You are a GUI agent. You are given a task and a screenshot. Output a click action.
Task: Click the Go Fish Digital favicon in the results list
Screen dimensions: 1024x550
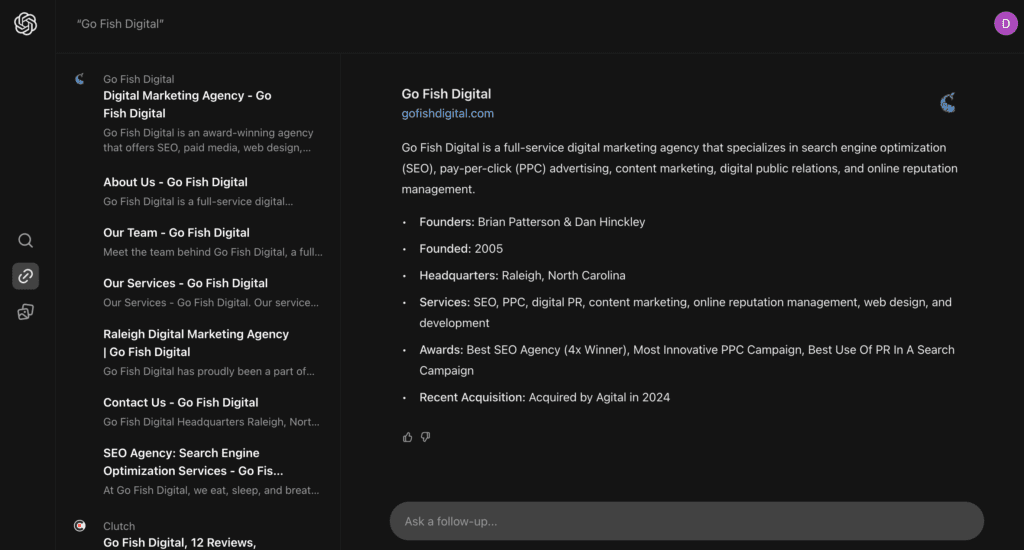pos(80,79)
